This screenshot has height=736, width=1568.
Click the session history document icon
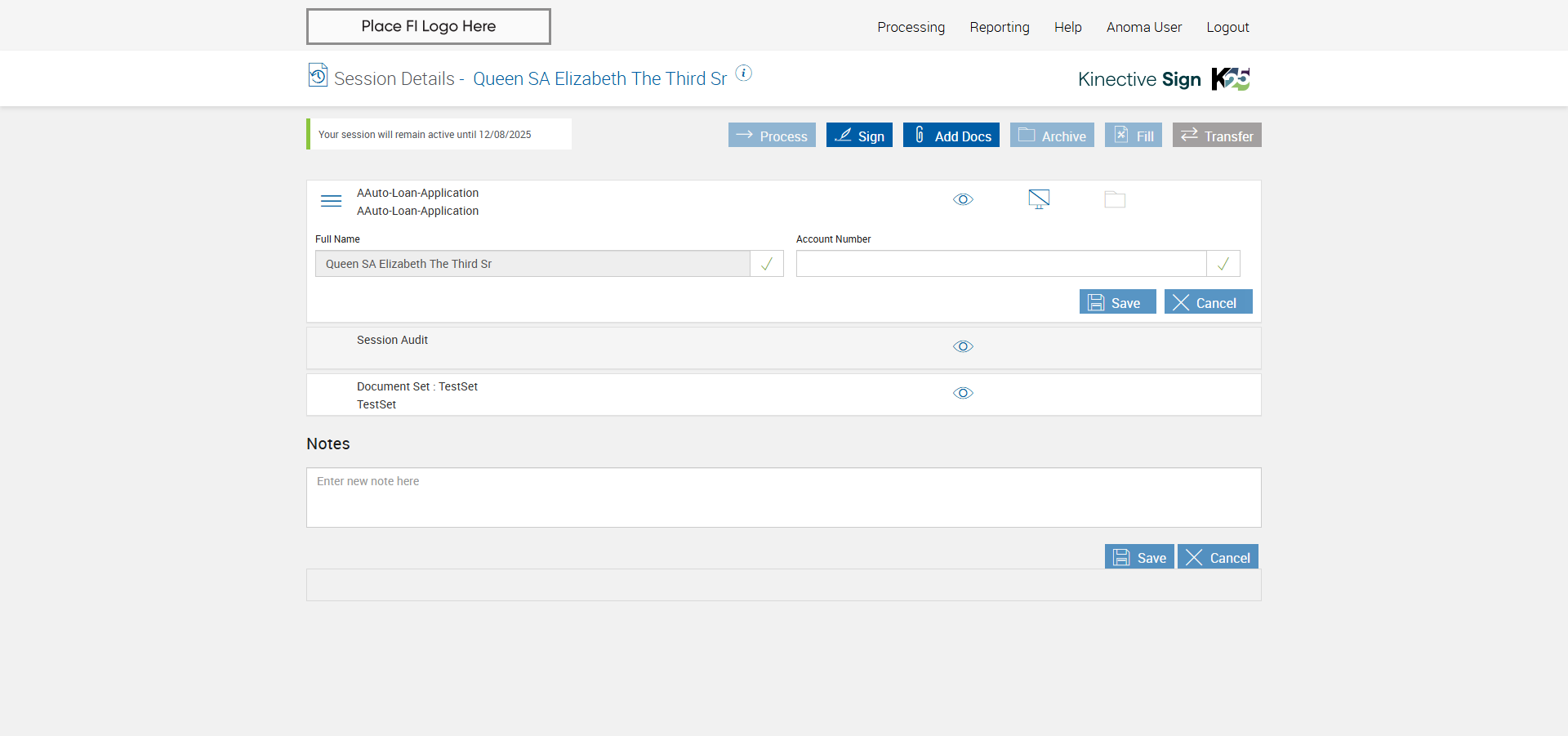(x=318, y=75)
